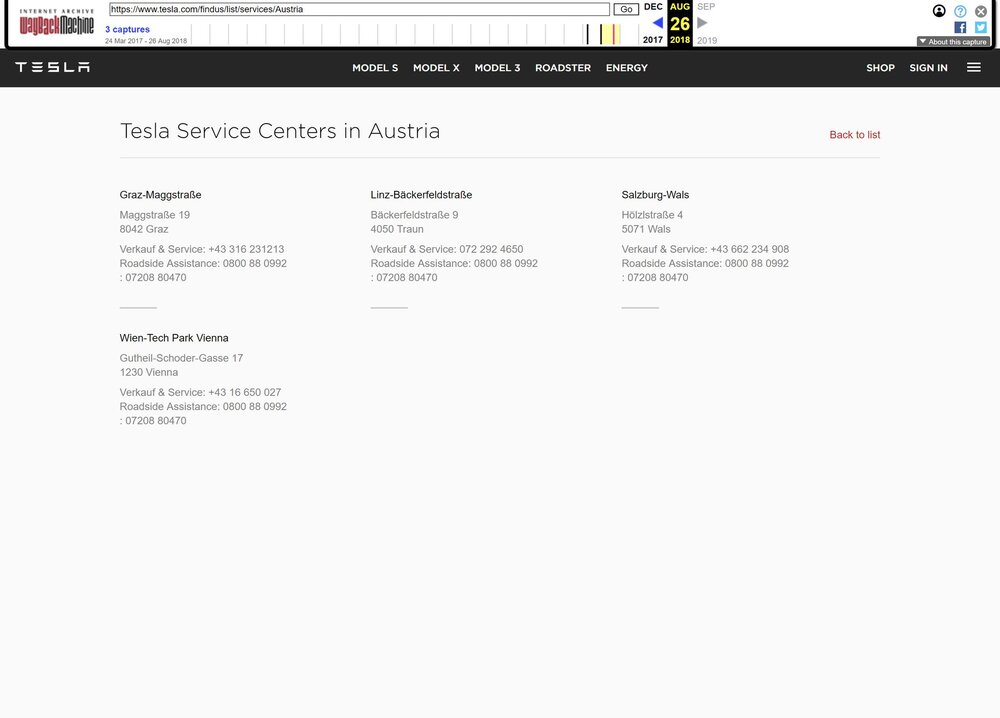Click the Wien-Tech Park Vienna heading
1000x718 pixels.
174,338
